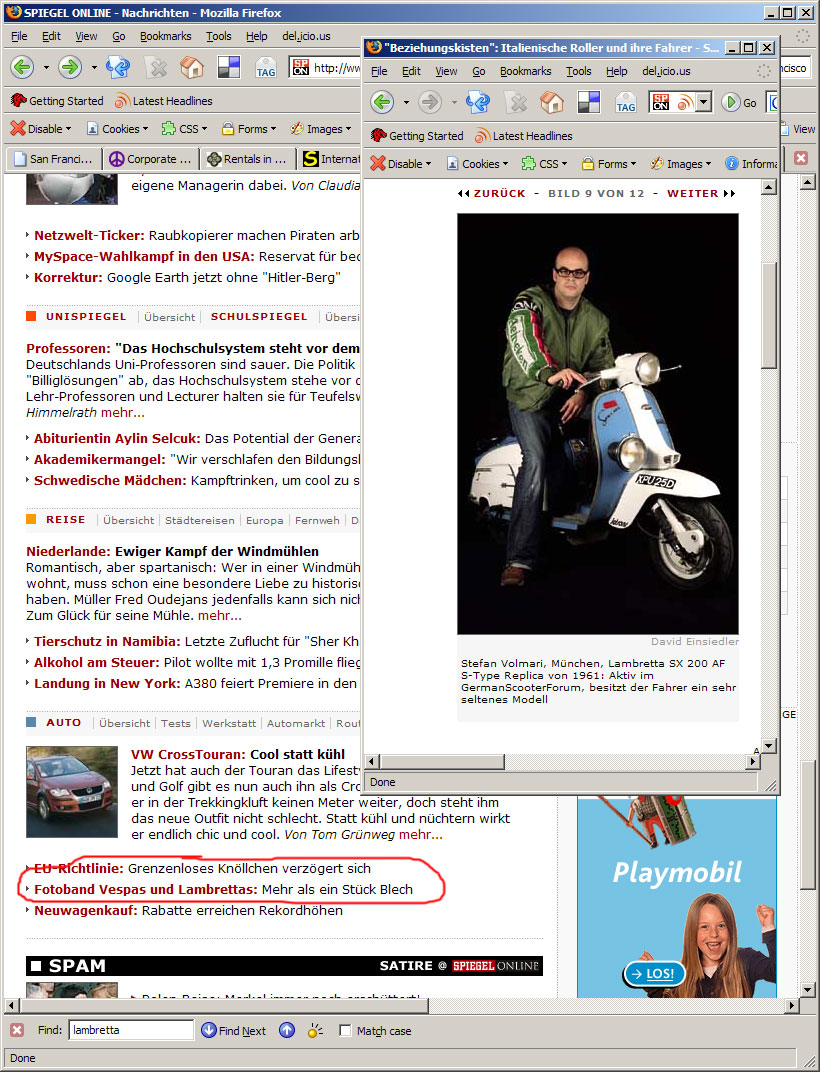Toggle the Match case checkbox

point(345,1030)
